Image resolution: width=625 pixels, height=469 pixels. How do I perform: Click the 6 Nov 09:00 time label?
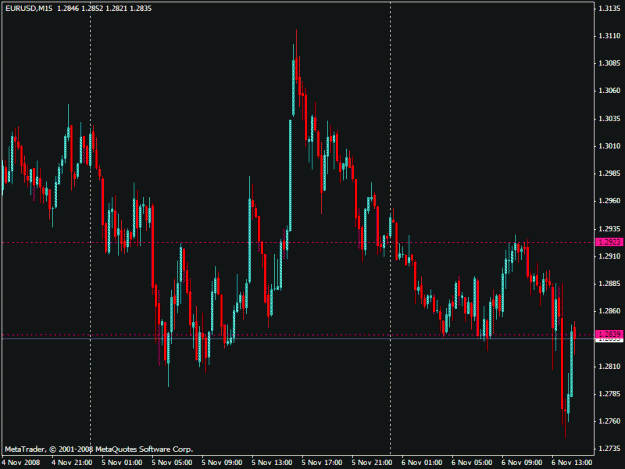[x=522, y=463]
